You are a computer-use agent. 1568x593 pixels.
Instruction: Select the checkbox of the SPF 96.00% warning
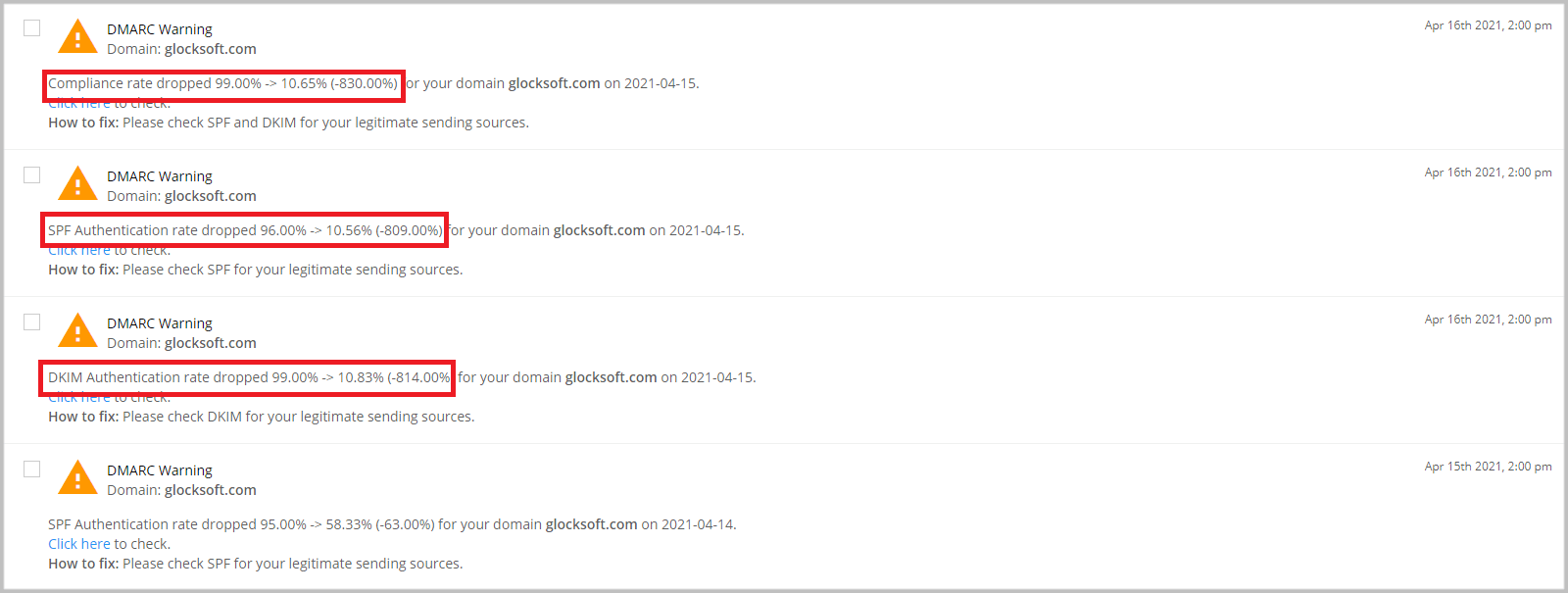pyautogui.click(x=32, y=174)
